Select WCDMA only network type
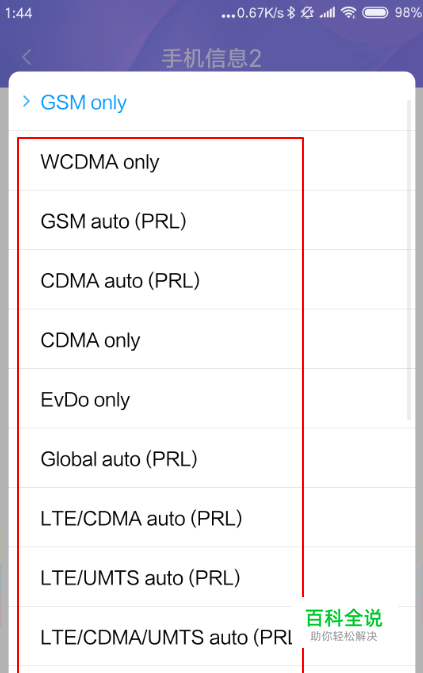Image resolution: width=423 pixels, height=673 pixels. pos(212,161)
